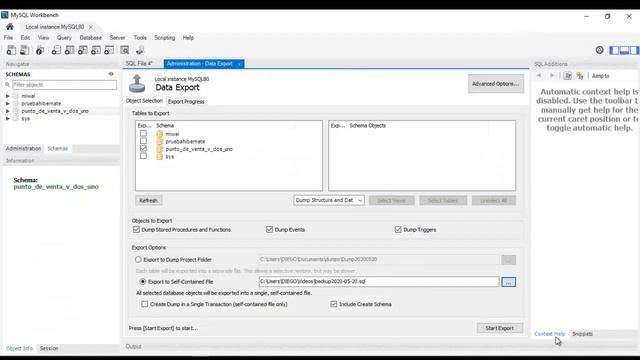The image size is (640, 360).
Task: Close the Local instance MySQL80 connection tab
Action: coord(91,27)
